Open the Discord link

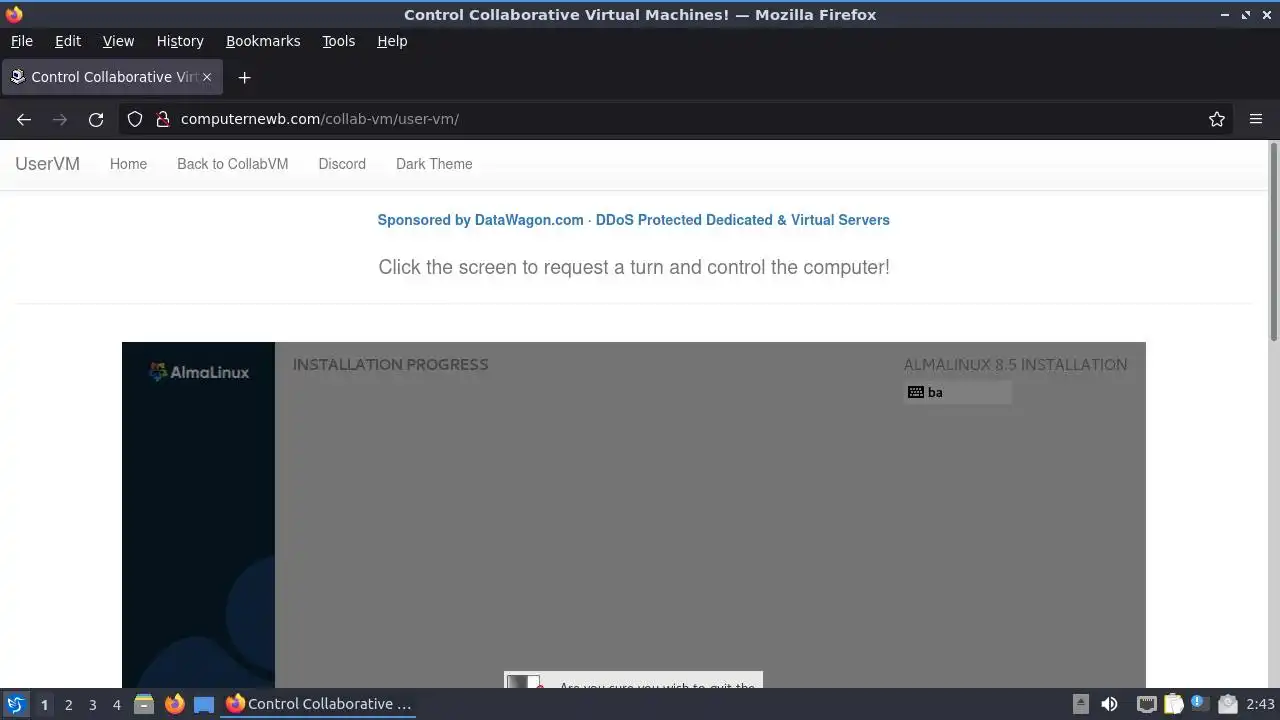coord(342,164)
